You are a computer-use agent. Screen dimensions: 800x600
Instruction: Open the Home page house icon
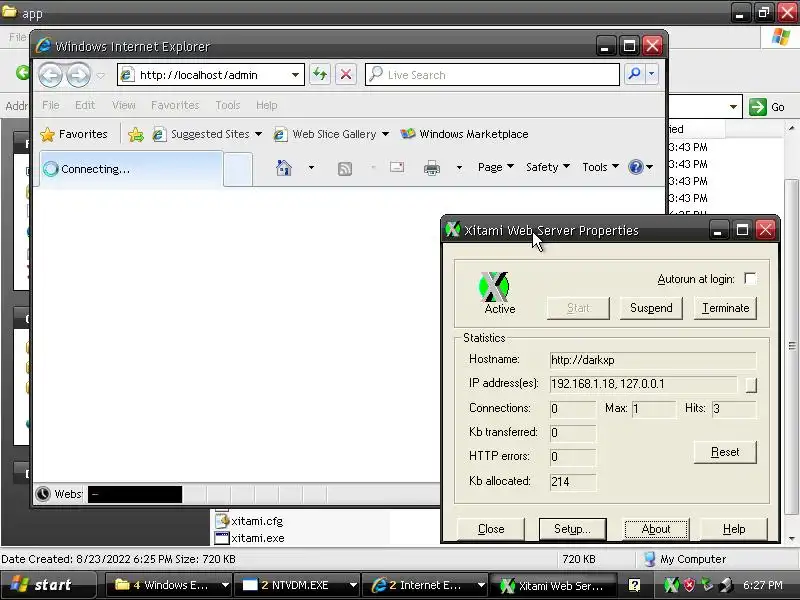pyautogui.click(x=284, y=167)
